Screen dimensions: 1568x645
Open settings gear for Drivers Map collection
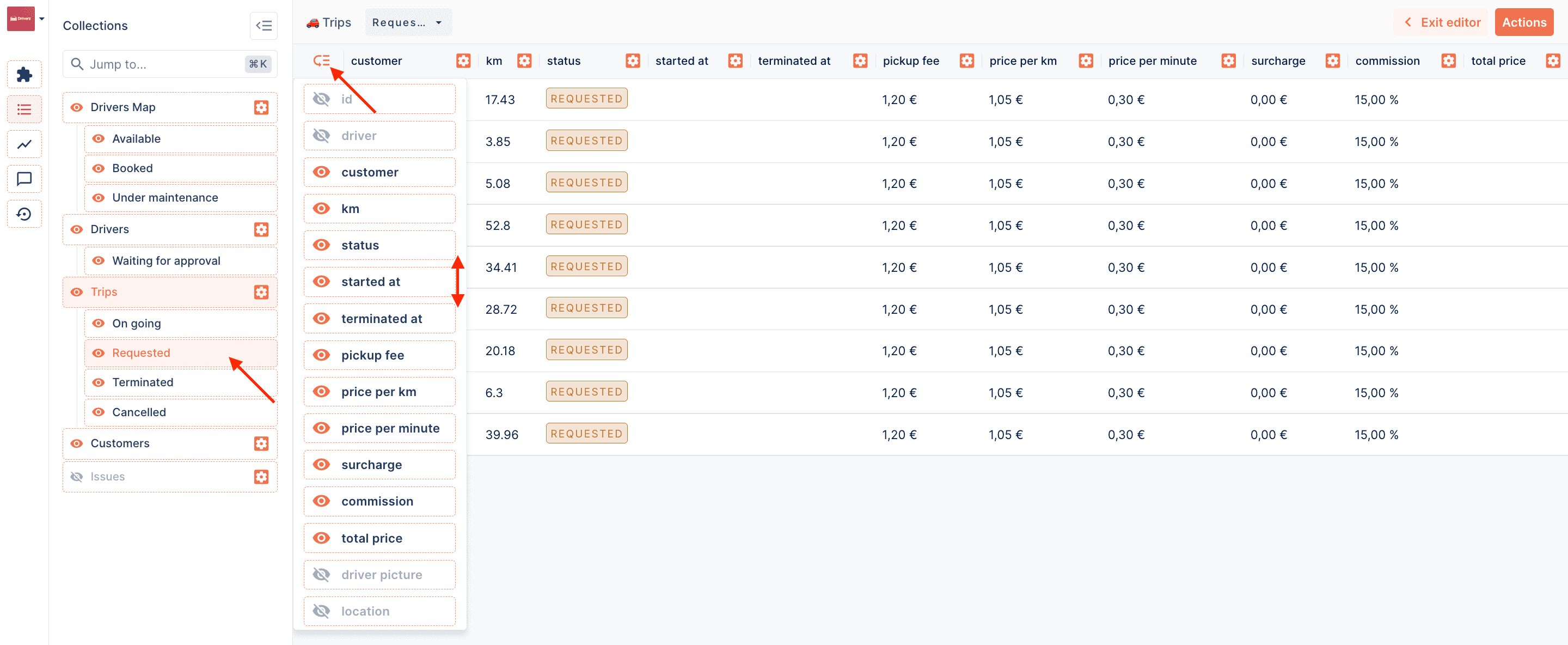click(261, 107)
